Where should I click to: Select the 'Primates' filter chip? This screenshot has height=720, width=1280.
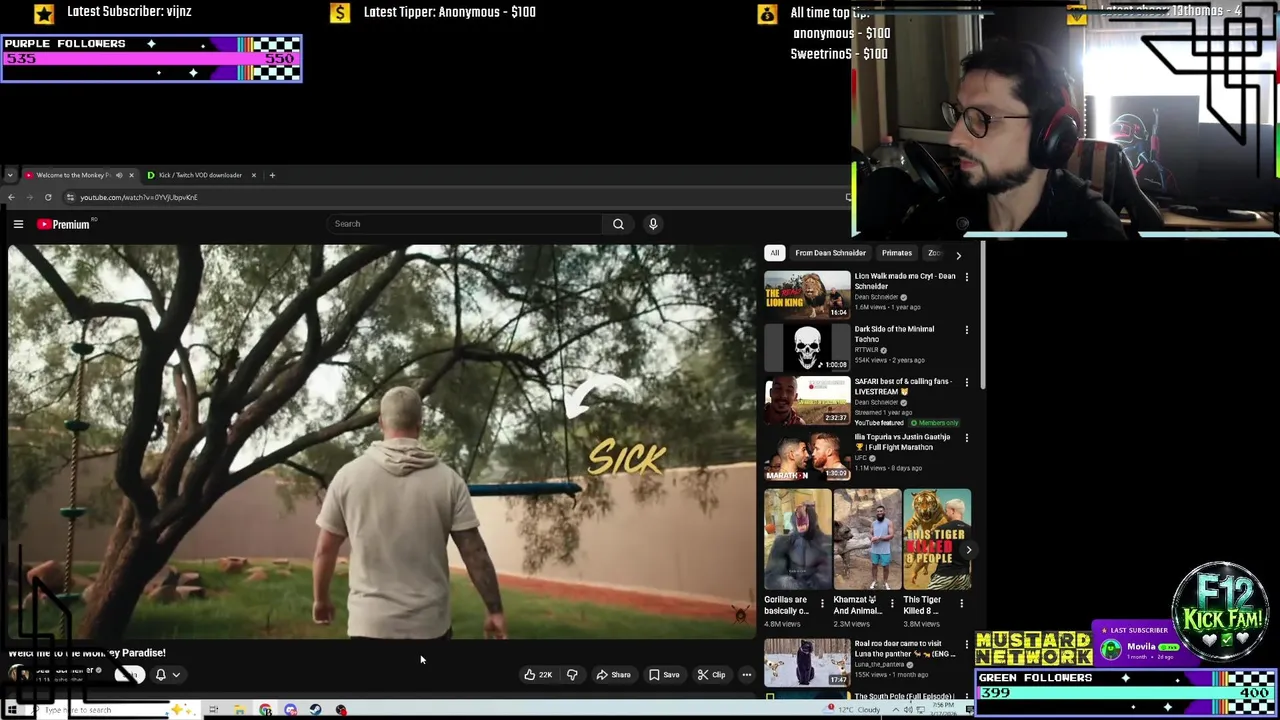tap(897, 253)
